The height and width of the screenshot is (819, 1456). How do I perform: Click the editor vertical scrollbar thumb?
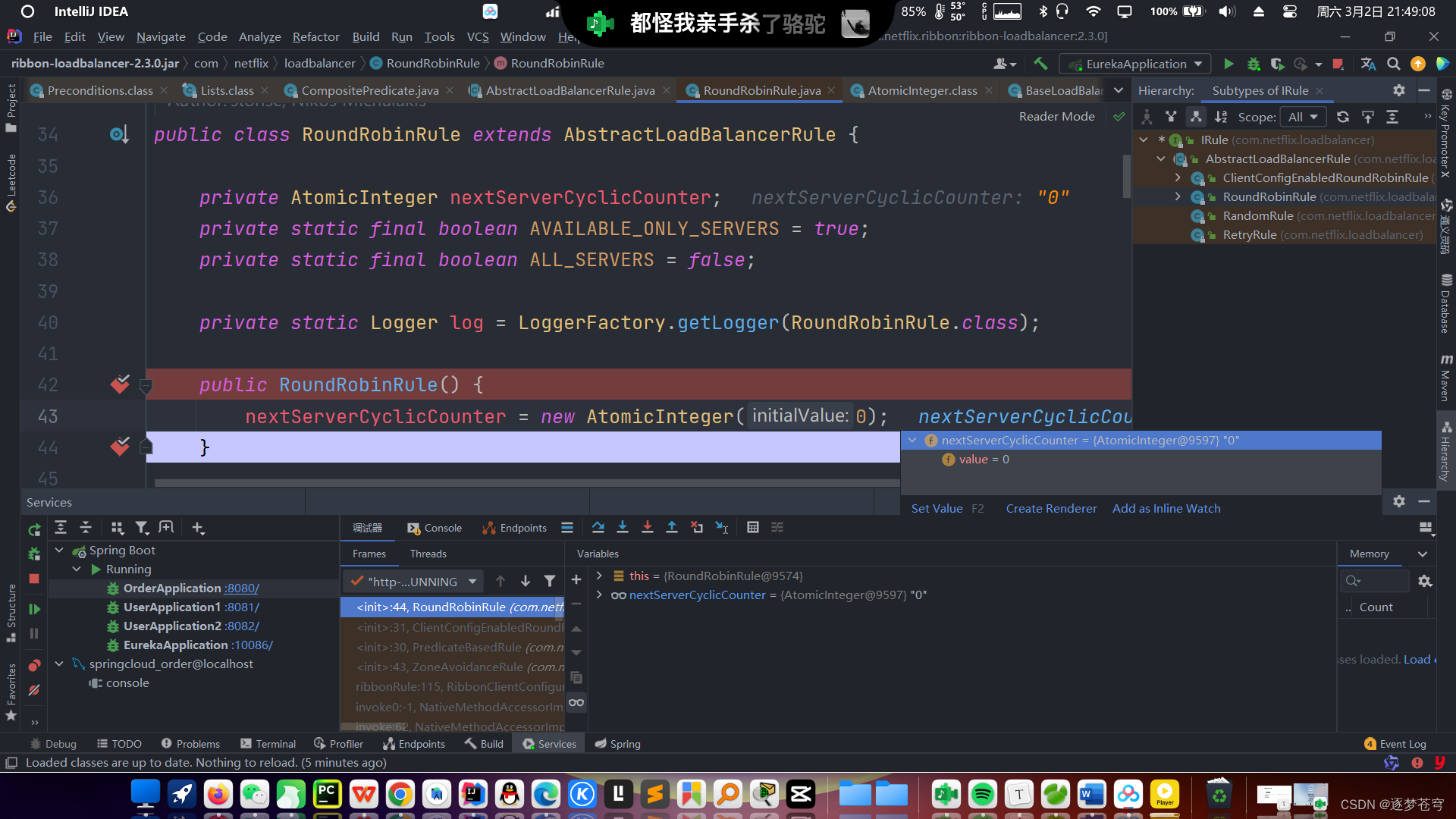click(x=1126, y=174)
